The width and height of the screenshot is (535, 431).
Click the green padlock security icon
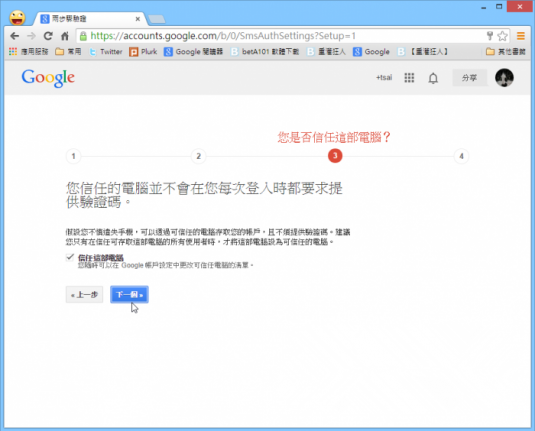coord(83,36)
